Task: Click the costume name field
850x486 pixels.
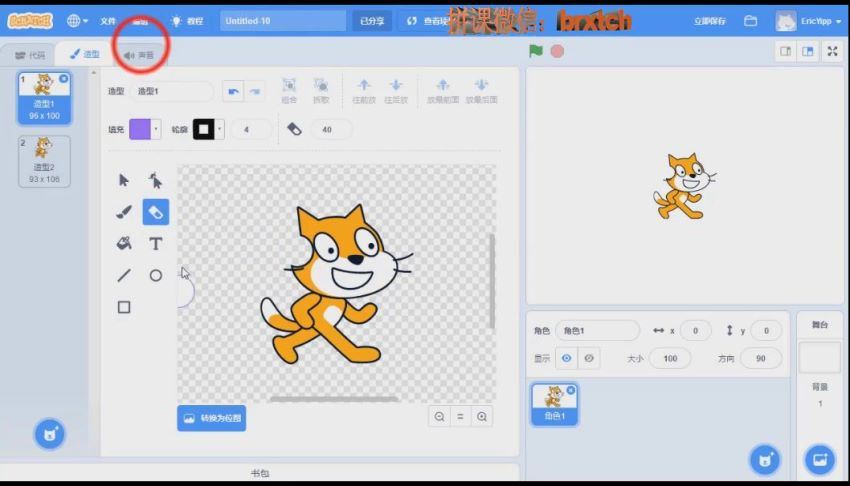Action: [172, 91]
